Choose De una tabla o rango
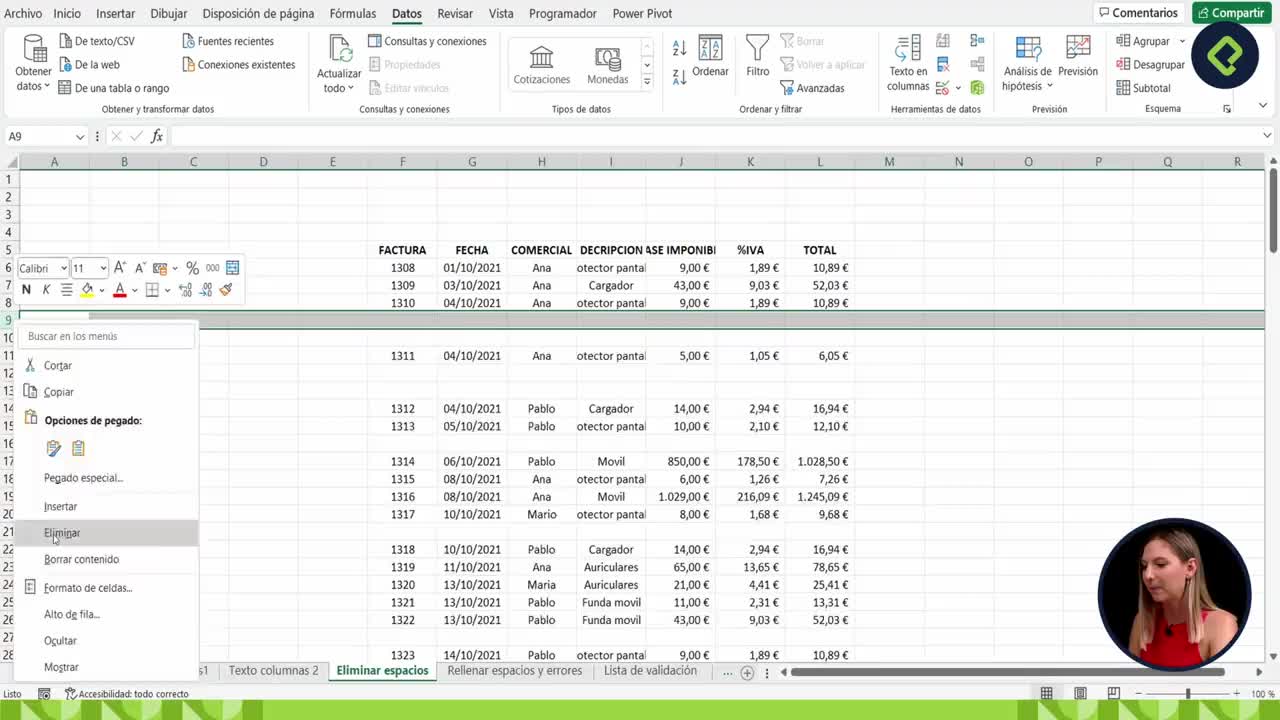This screenshot has width=1280, height=720. coord(113,88)
